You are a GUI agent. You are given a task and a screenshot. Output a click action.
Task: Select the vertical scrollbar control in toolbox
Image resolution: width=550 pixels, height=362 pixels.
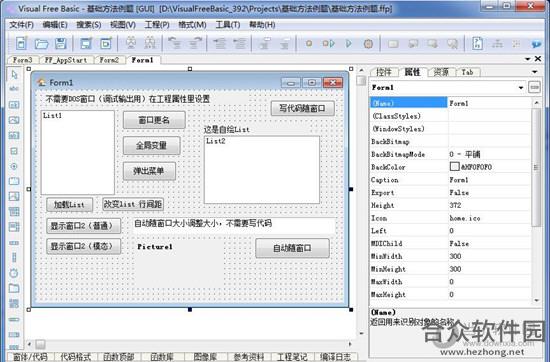click(14, 257)
